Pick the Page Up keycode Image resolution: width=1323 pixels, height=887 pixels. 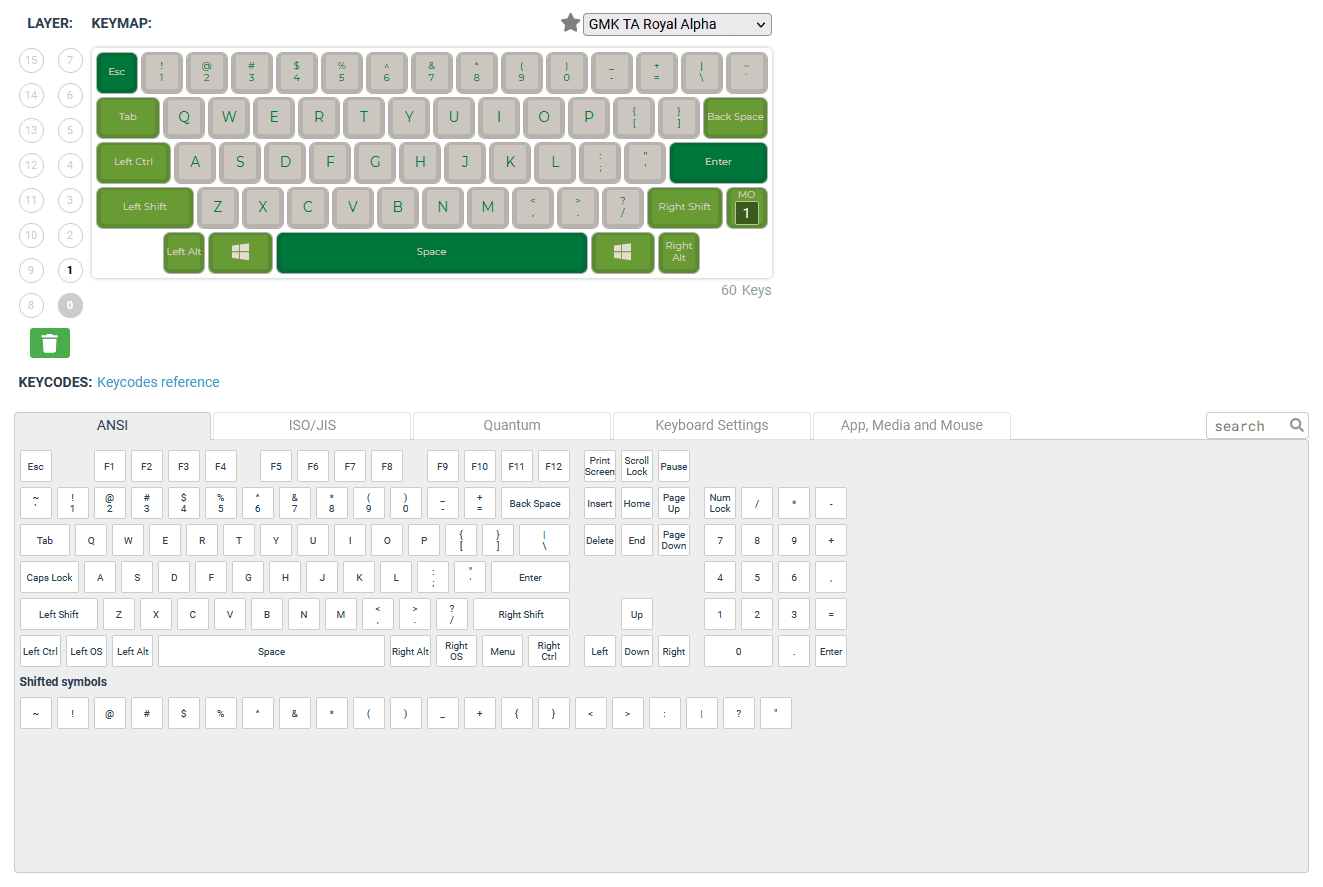674,503
